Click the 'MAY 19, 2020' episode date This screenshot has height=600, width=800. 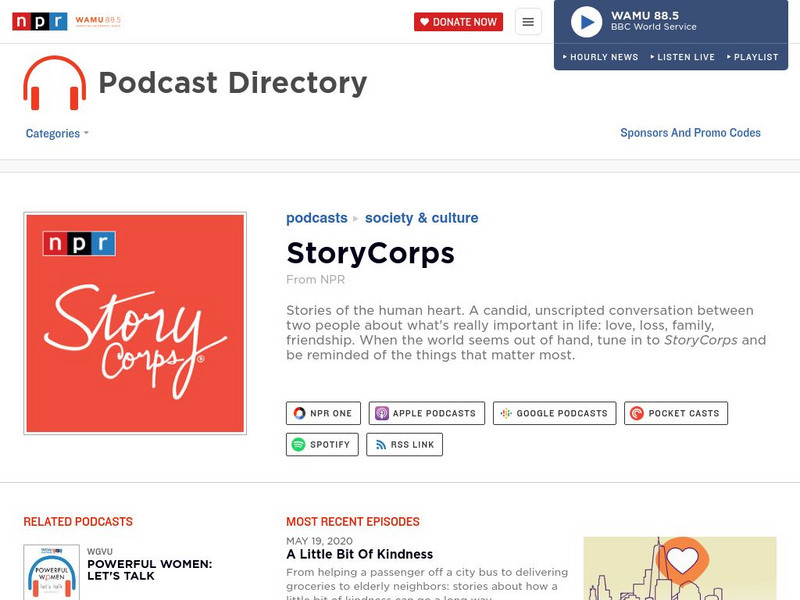[x=319, y=541]
